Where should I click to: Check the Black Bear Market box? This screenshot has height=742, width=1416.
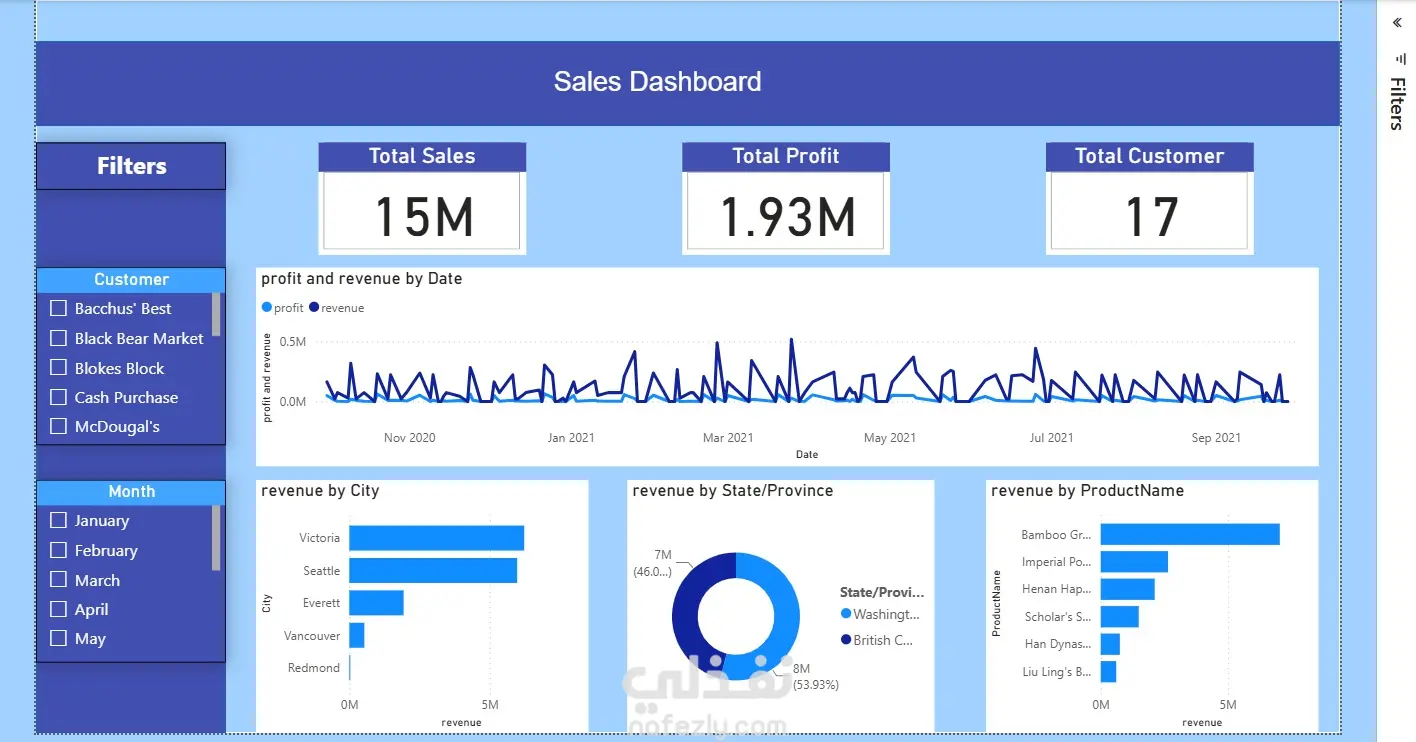coord(58,338)
